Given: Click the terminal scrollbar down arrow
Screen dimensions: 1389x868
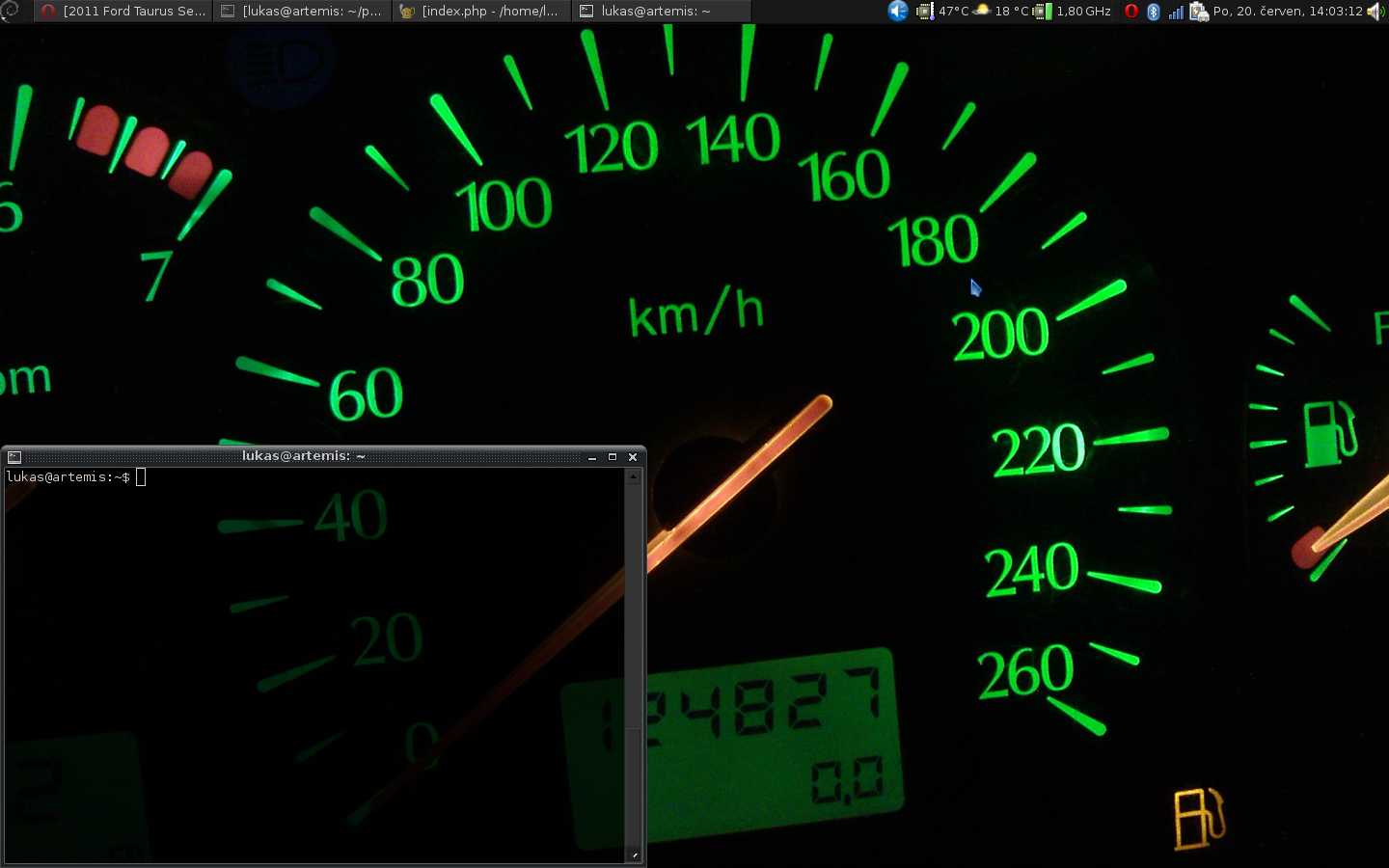Looking at the screenshot, I should click(634, 854).
